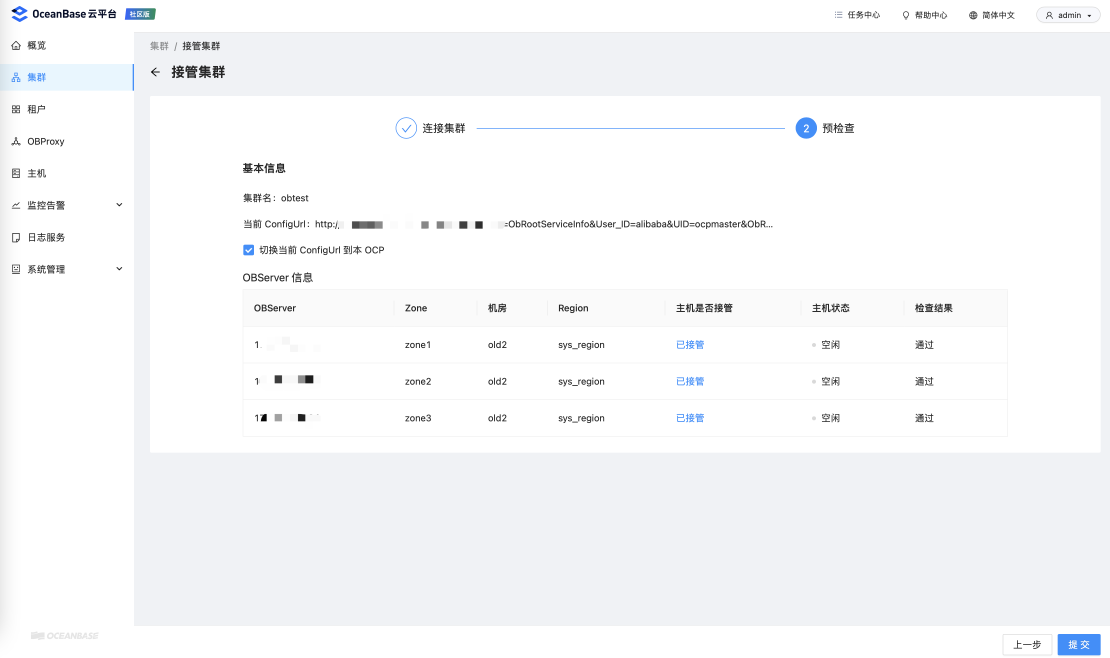1110x658 pixels.
Task: Click the zone3 cell
Action: [x=418, y=418]
